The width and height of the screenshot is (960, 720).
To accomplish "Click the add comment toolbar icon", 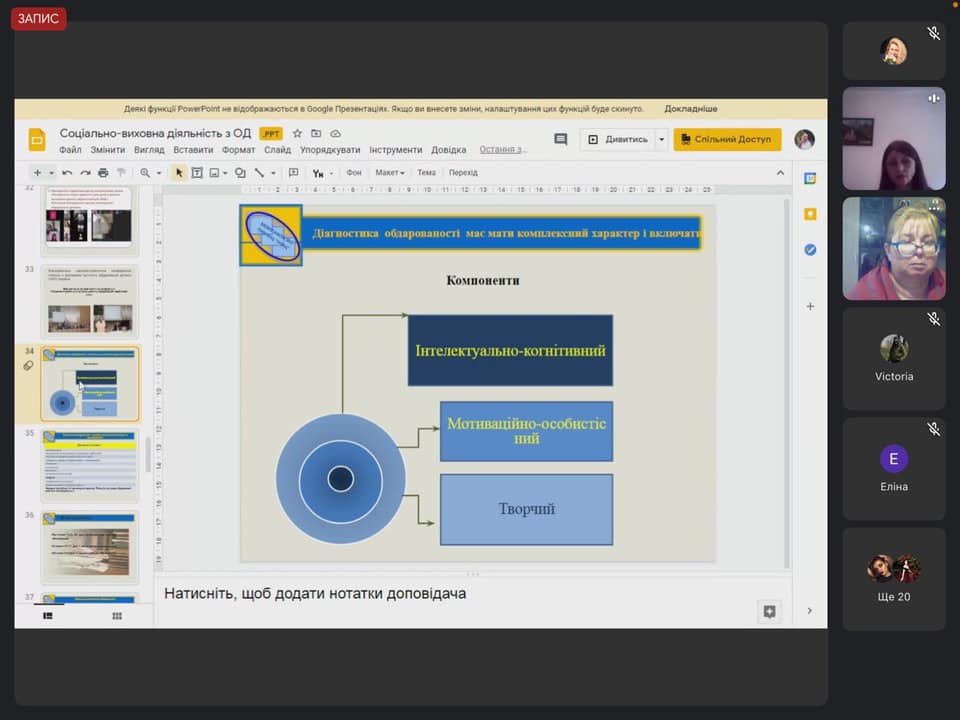I will click(293, 173).
